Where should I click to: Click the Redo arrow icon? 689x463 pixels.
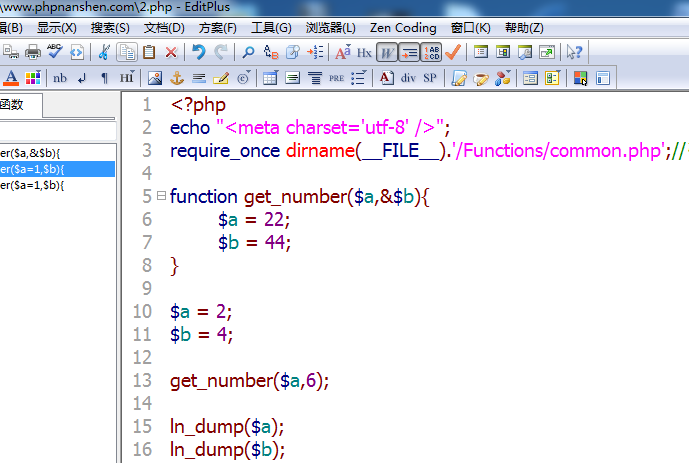click(221, 52)
